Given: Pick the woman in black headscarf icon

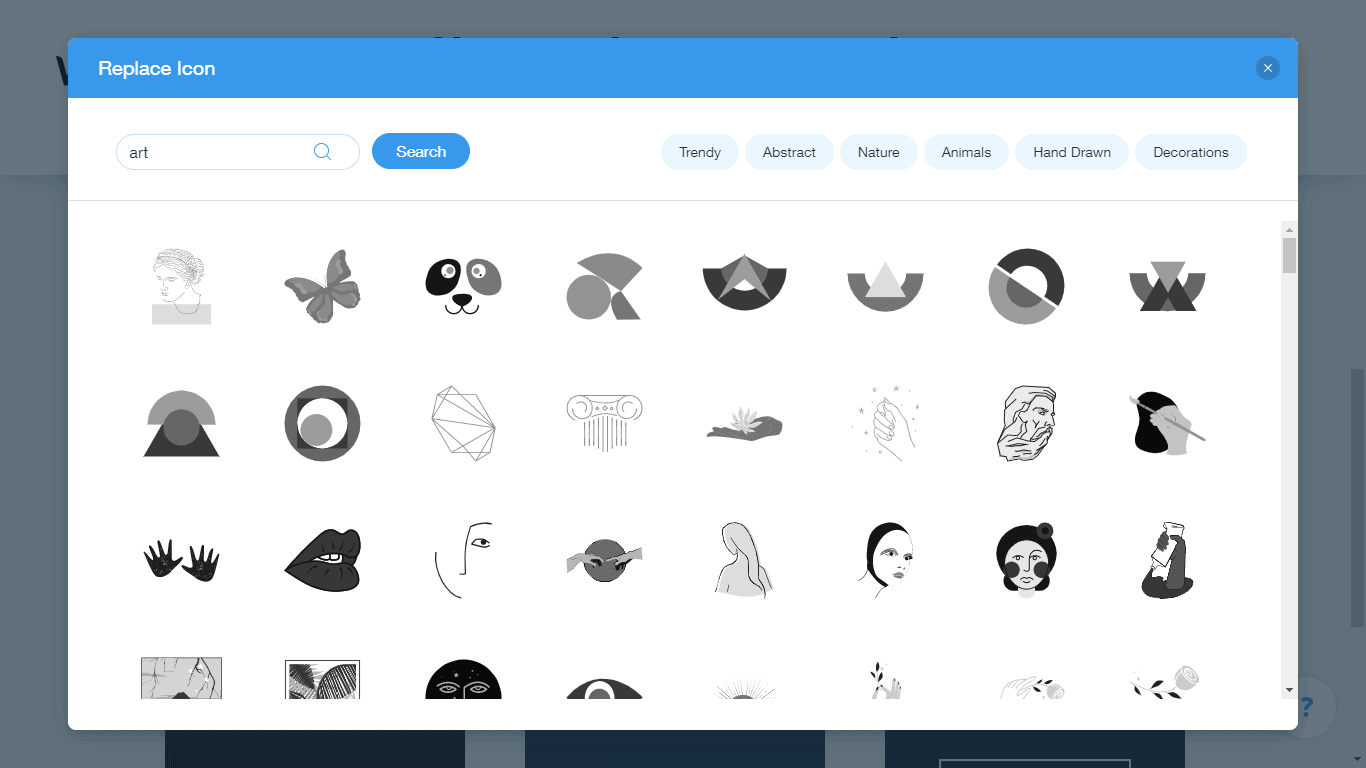Looking at the screenshot, I should click(885, 560).
